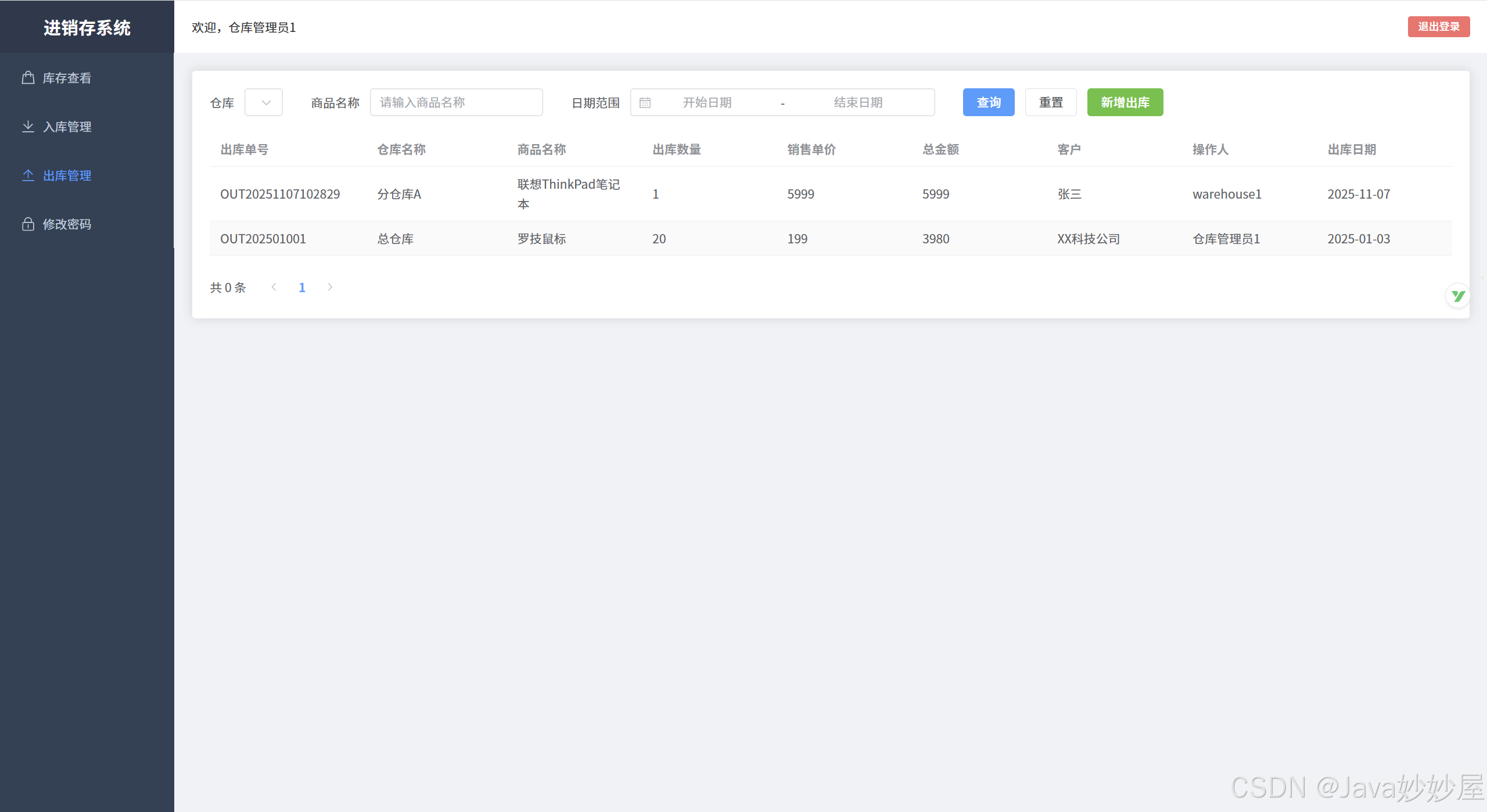The height and width of the screenshot is (812, 1487).
Task: Click the 入库管理 download icon
Action: 28,127
